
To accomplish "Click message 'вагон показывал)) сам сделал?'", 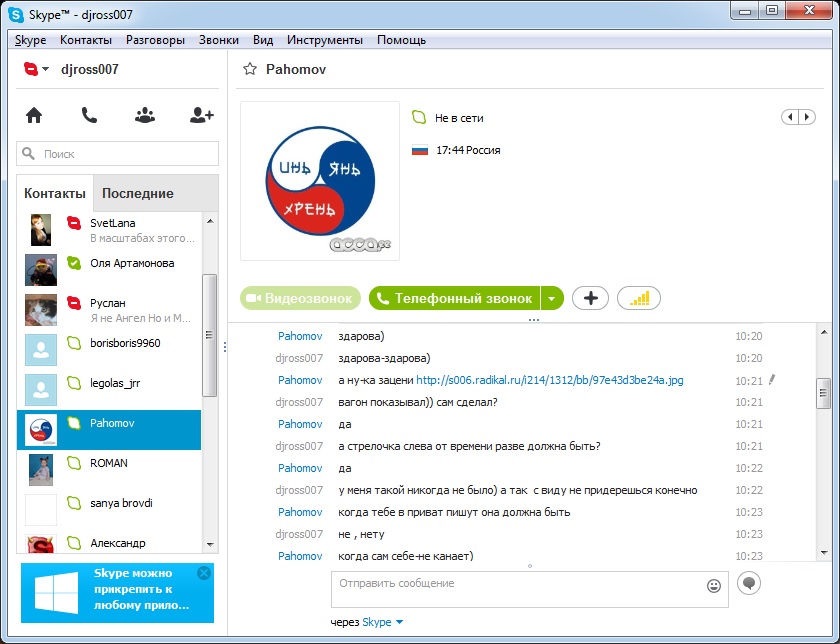I will pos(418,402).
